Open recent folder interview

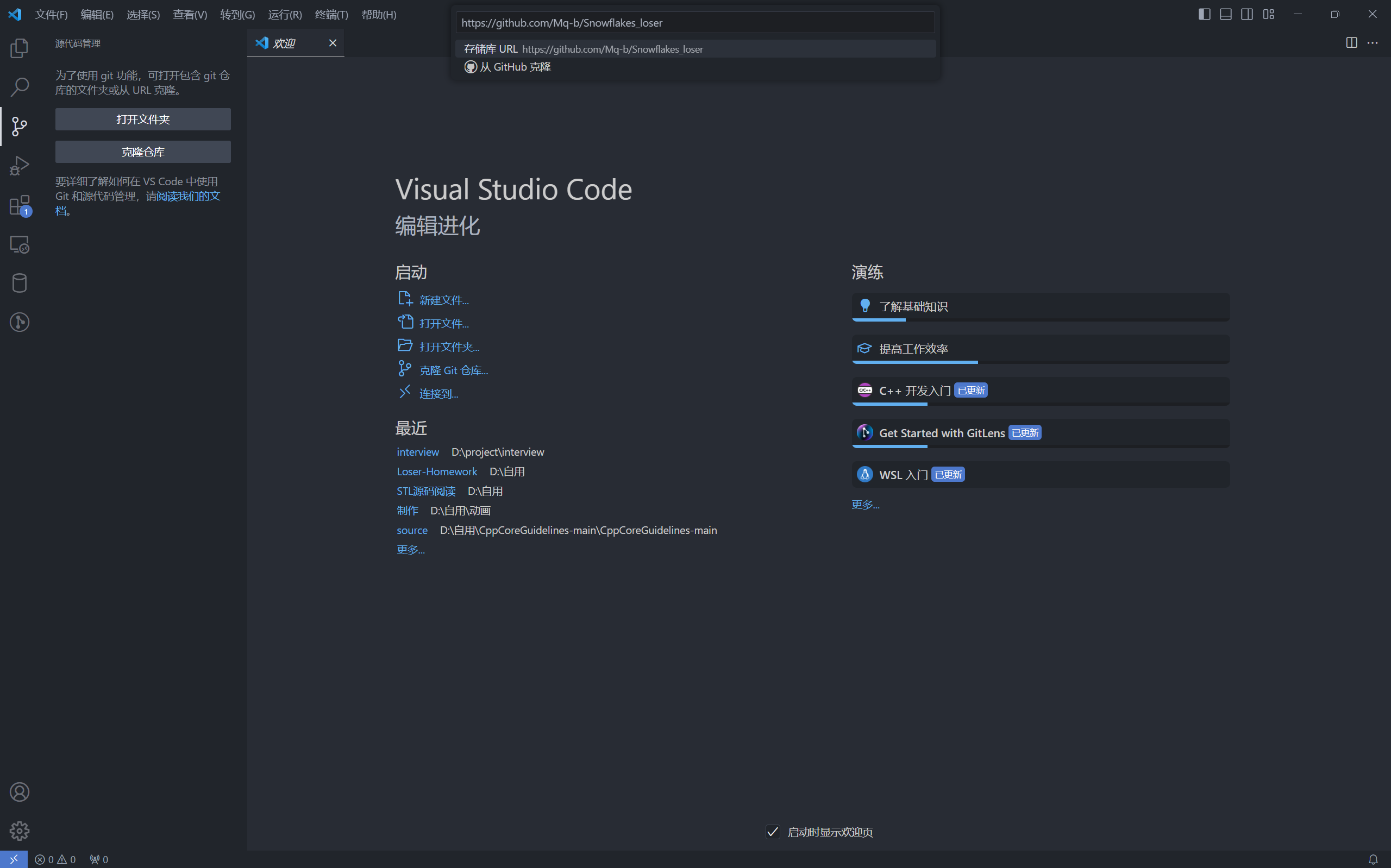point(418,452)
